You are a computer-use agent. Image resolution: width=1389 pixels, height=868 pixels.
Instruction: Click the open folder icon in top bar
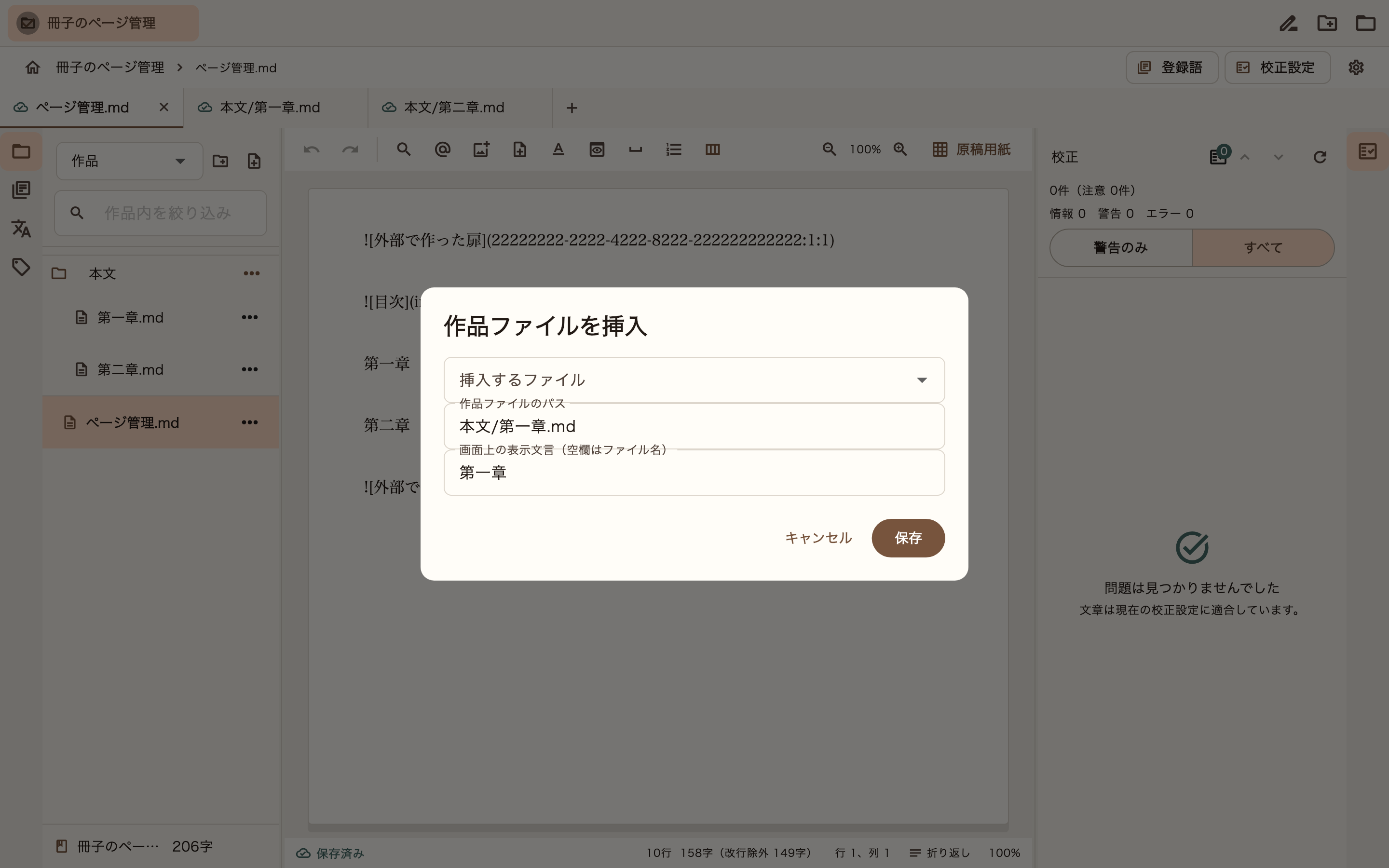(x=1365, y=24)
